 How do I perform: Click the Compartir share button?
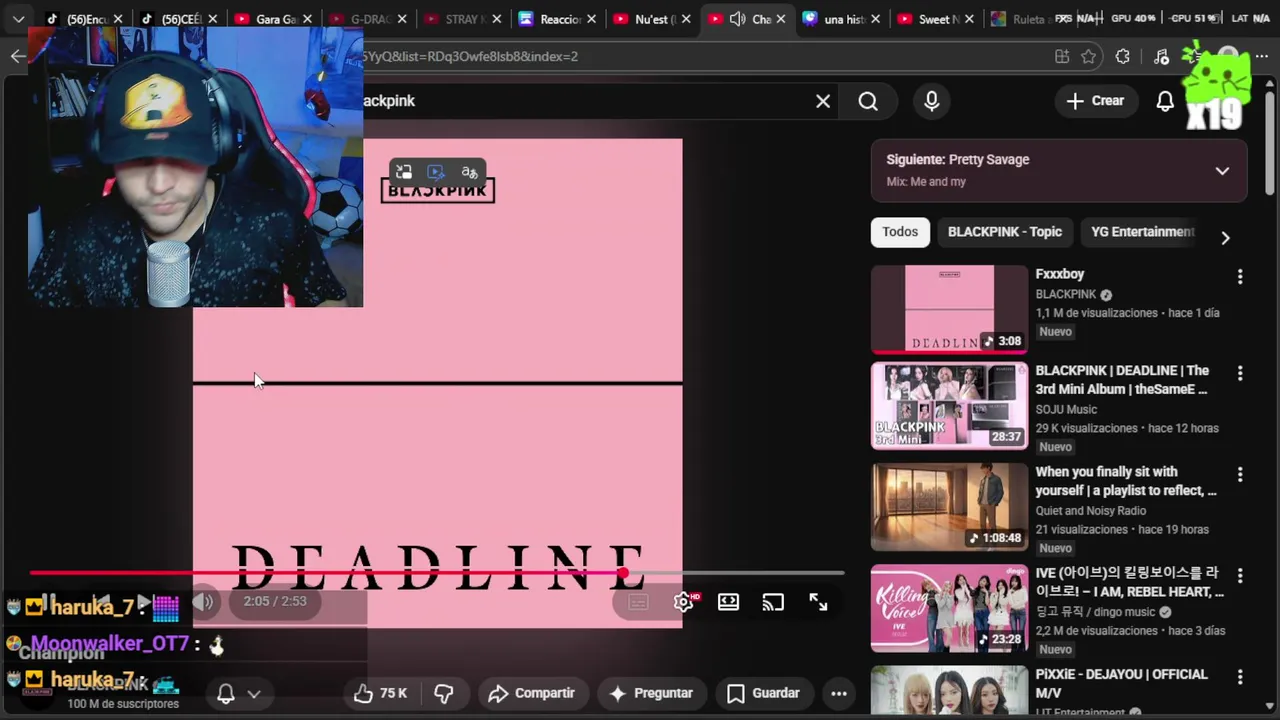[531, 693]
